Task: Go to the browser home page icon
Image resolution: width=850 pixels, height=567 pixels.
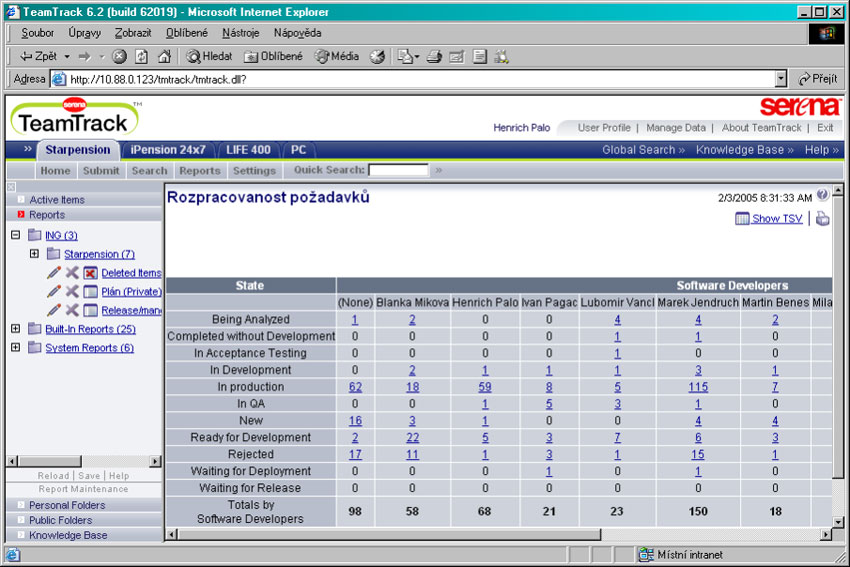Action: [x=164, y=56]
